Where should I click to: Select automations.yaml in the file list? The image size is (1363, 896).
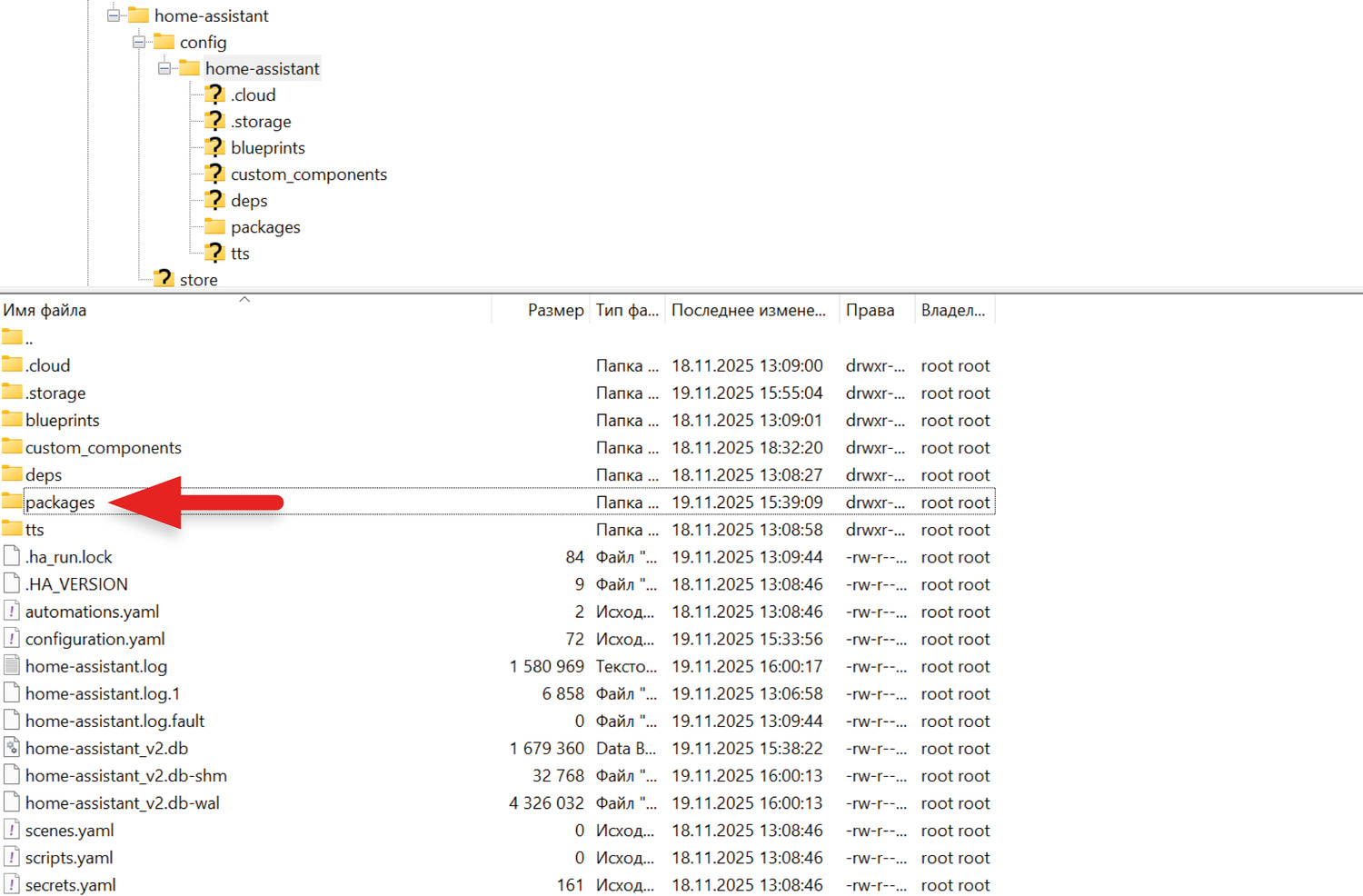[x=92, y=612]
